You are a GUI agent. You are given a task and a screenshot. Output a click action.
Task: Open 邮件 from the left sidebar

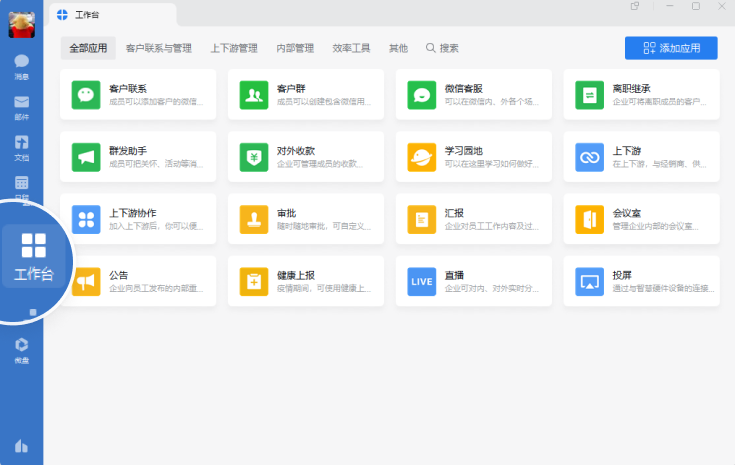pos(21,106)
